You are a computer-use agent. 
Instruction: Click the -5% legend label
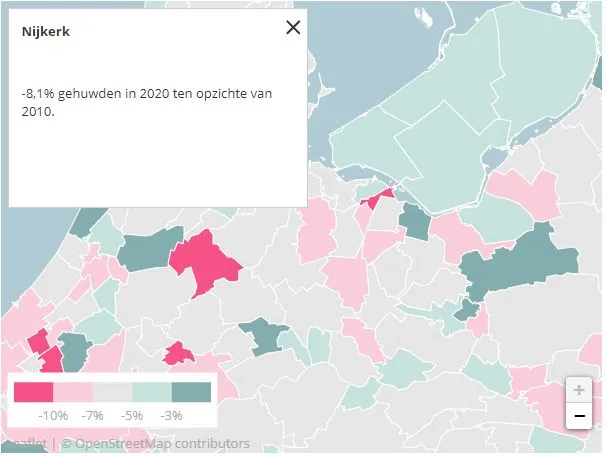tap(133, 415)
